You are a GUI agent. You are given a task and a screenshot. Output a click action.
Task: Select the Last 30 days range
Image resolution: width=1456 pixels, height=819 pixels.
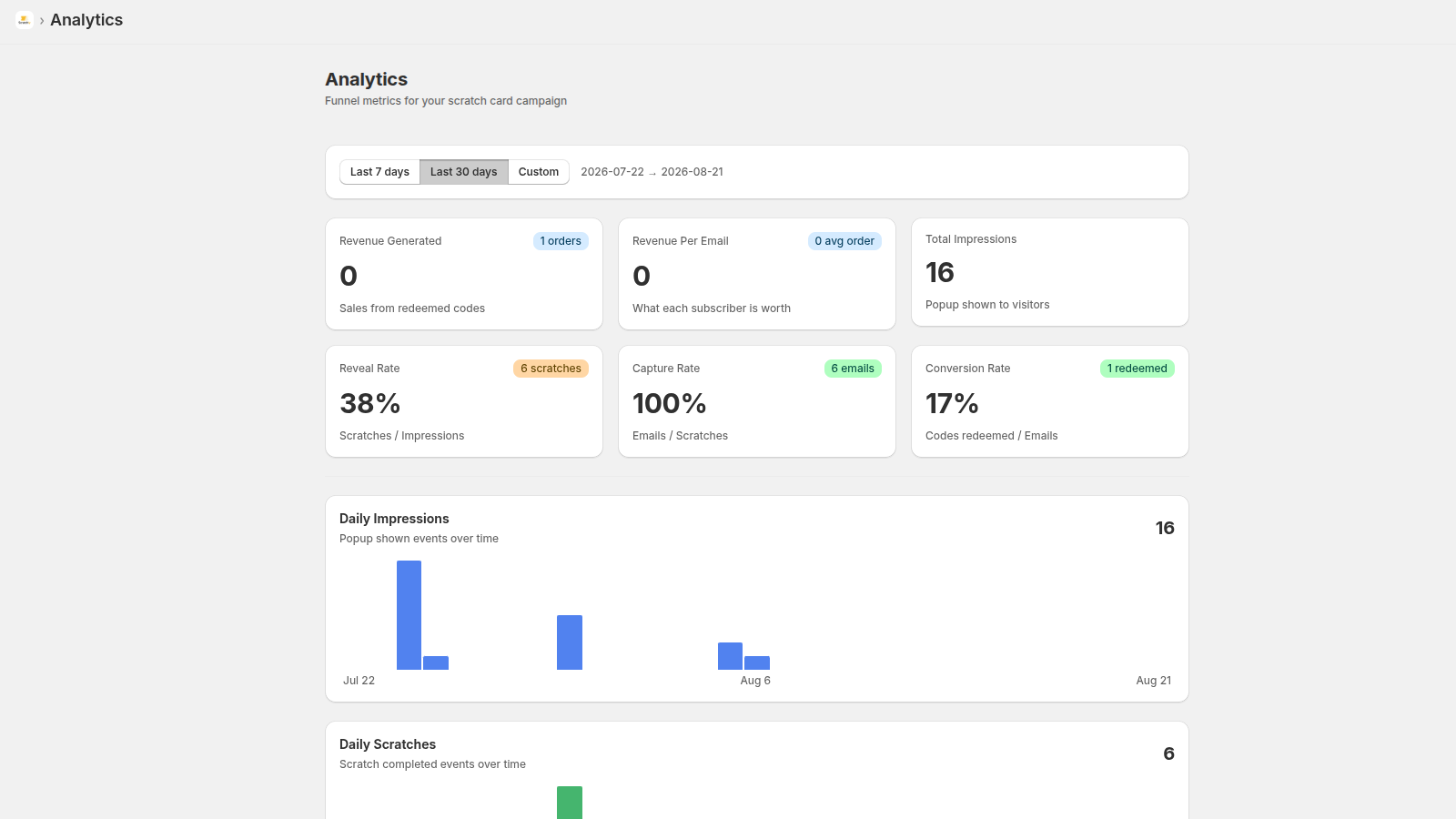point(464,172)
